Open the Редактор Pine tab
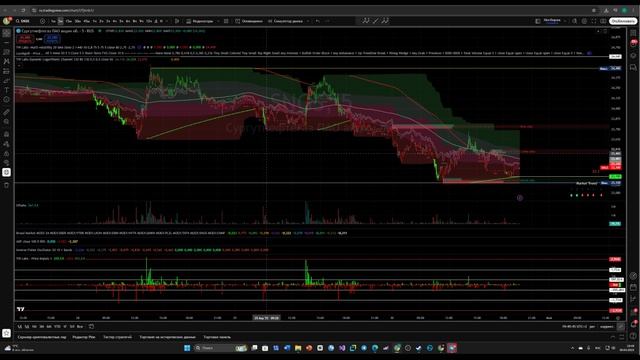The image size is (640, 360). tap(84, 337)
